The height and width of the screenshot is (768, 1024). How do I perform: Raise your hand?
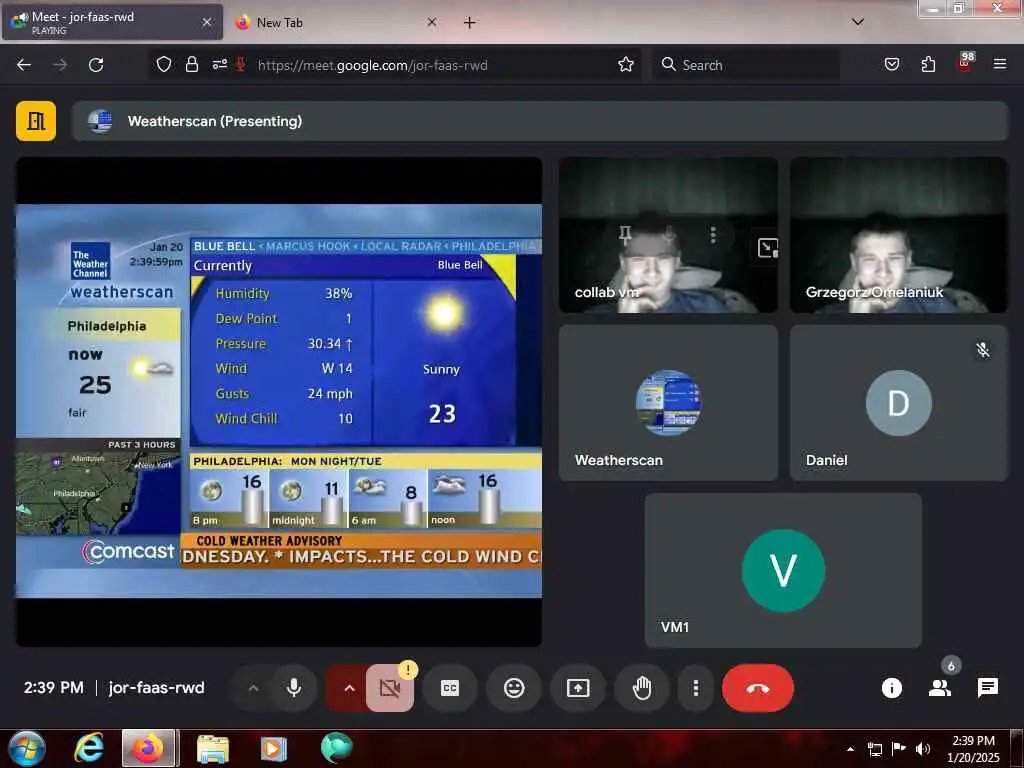coord(642,688)
